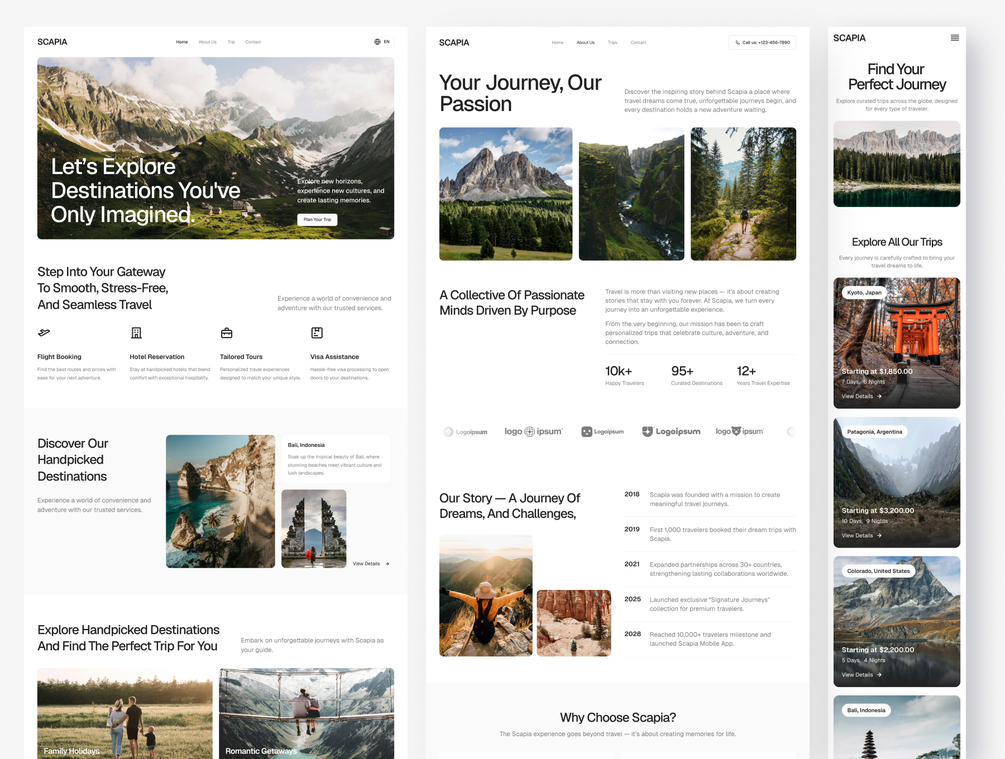Open the Family Holidays trip card
Image resolution: width=1005 pixels, height=759 pixels.
pyautogui.click(x=125, y=713)
